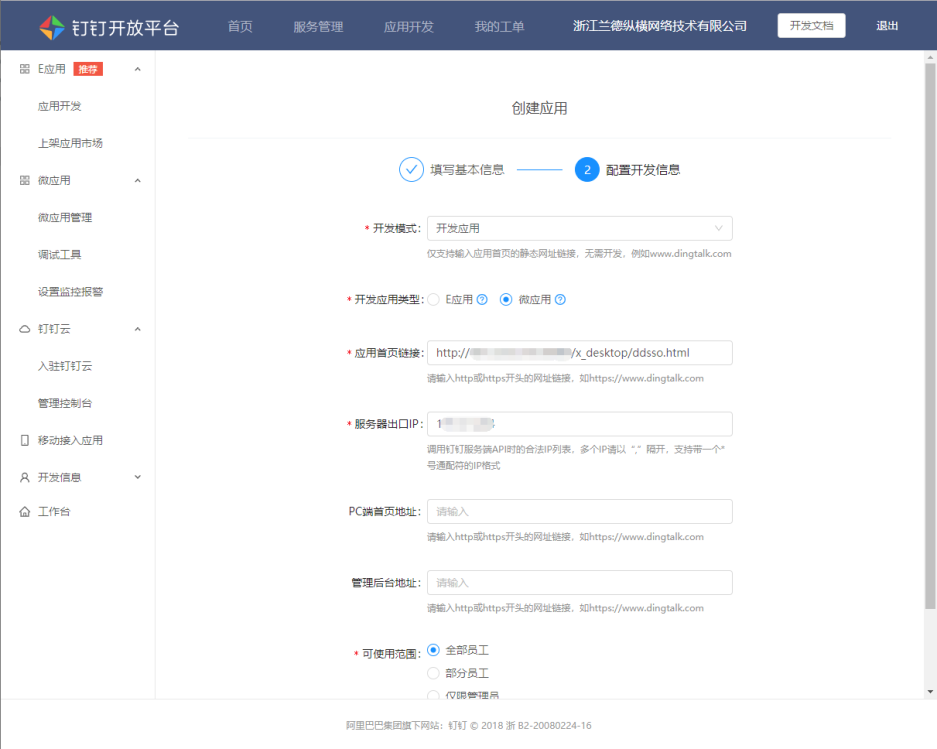
Task: Click the 移动接入应用 phone icon
Action: click(x=25, y=440)
